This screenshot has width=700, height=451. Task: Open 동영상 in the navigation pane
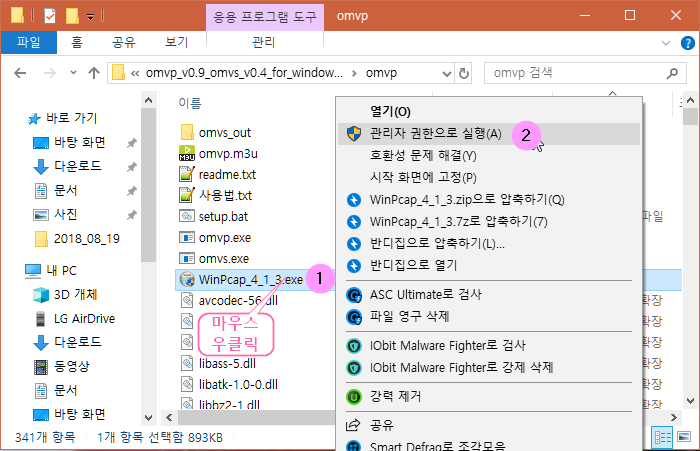pyautogui.click(x=71, y=367)
